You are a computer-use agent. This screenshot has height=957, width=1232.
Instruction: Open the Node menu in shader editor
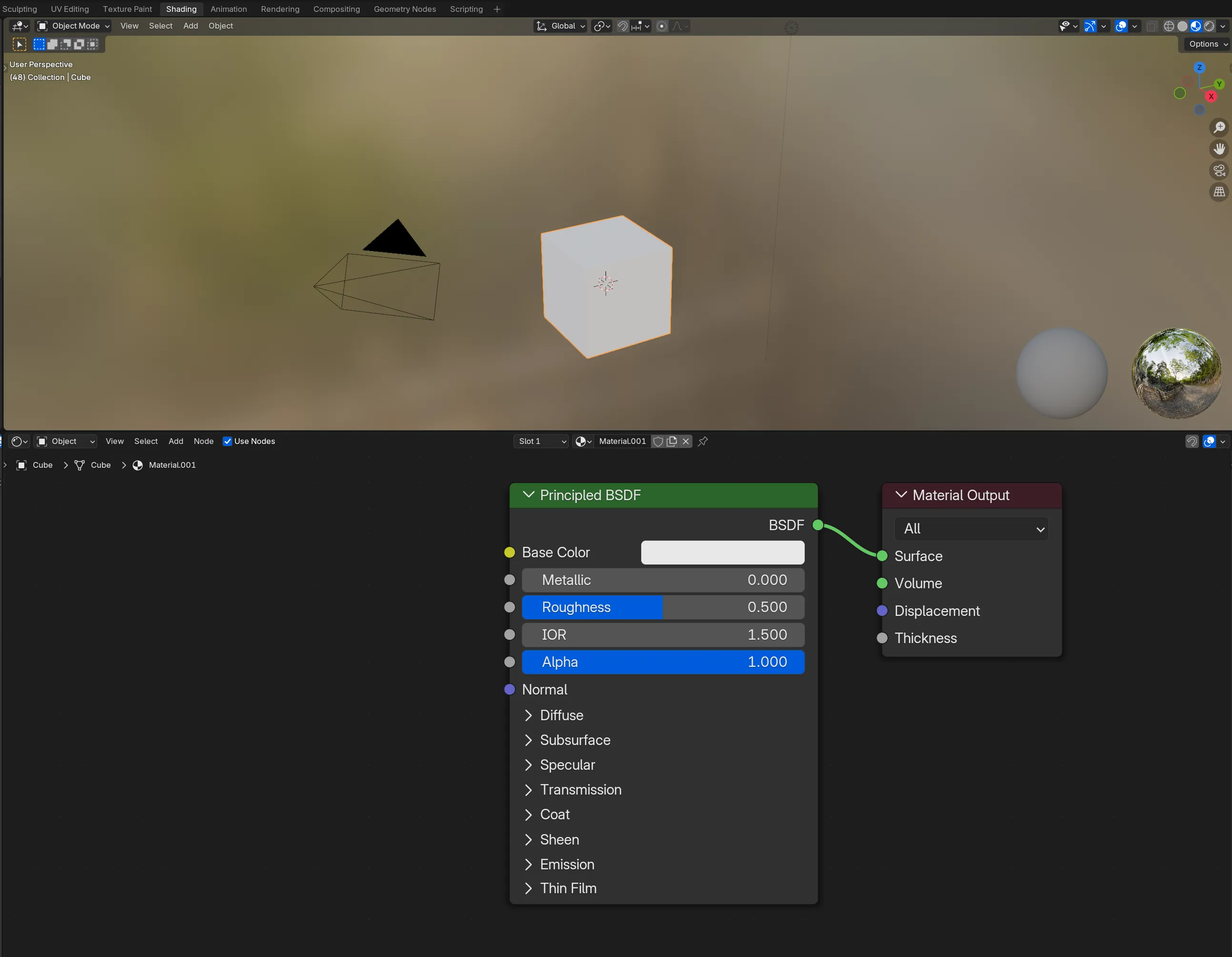pyautogui.click(x=203, y=442)
